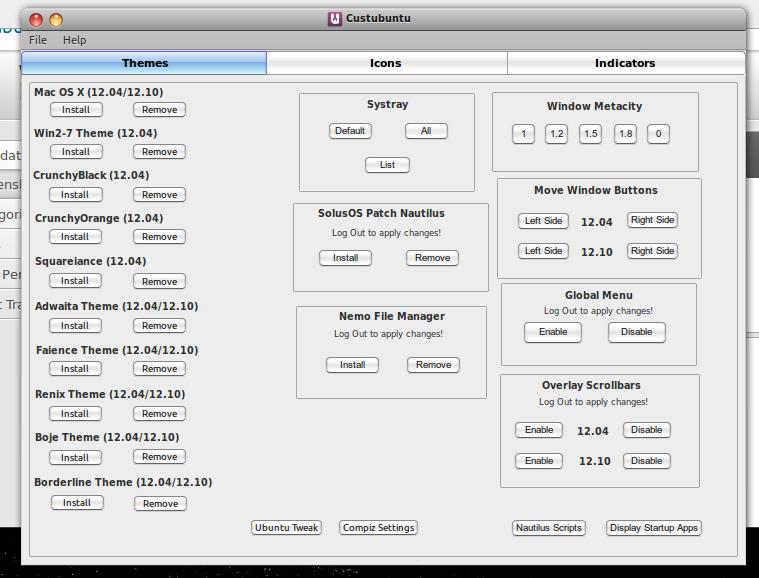This screenshot has height=578, width=759.
Task: Disable Overlay Scrollbars for 12.04
Action: 647,430
